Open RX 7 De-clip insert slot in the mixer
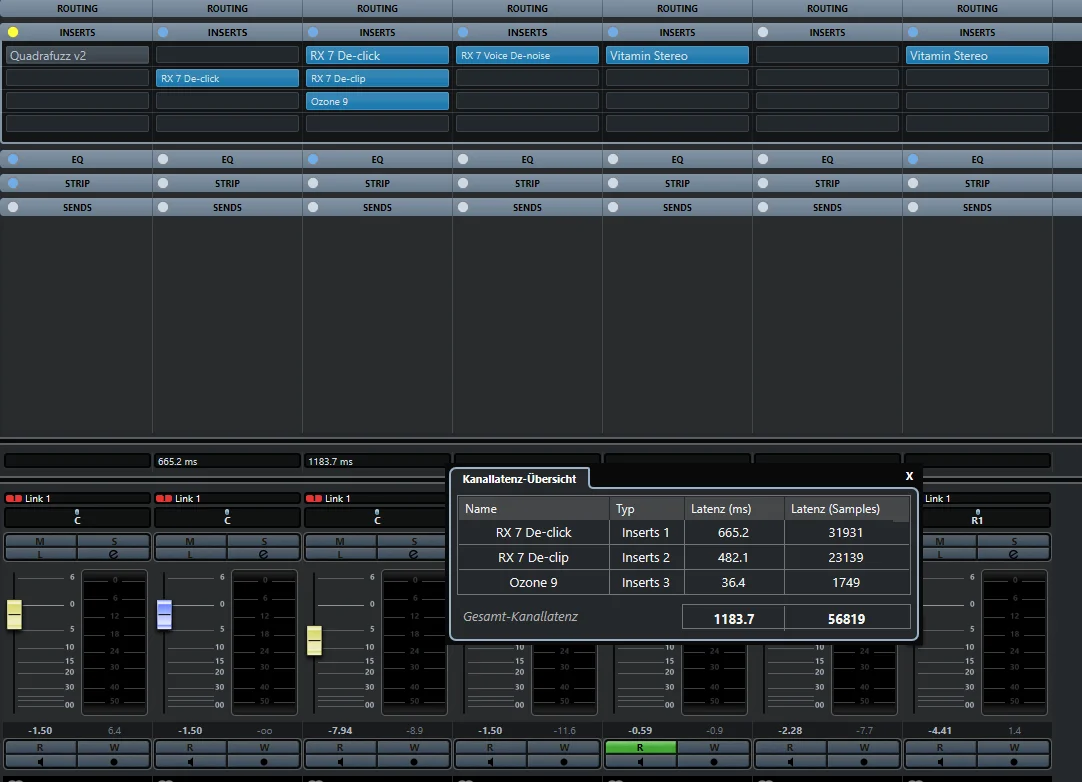Viewport: 1082px width, 782px height. 377,79
